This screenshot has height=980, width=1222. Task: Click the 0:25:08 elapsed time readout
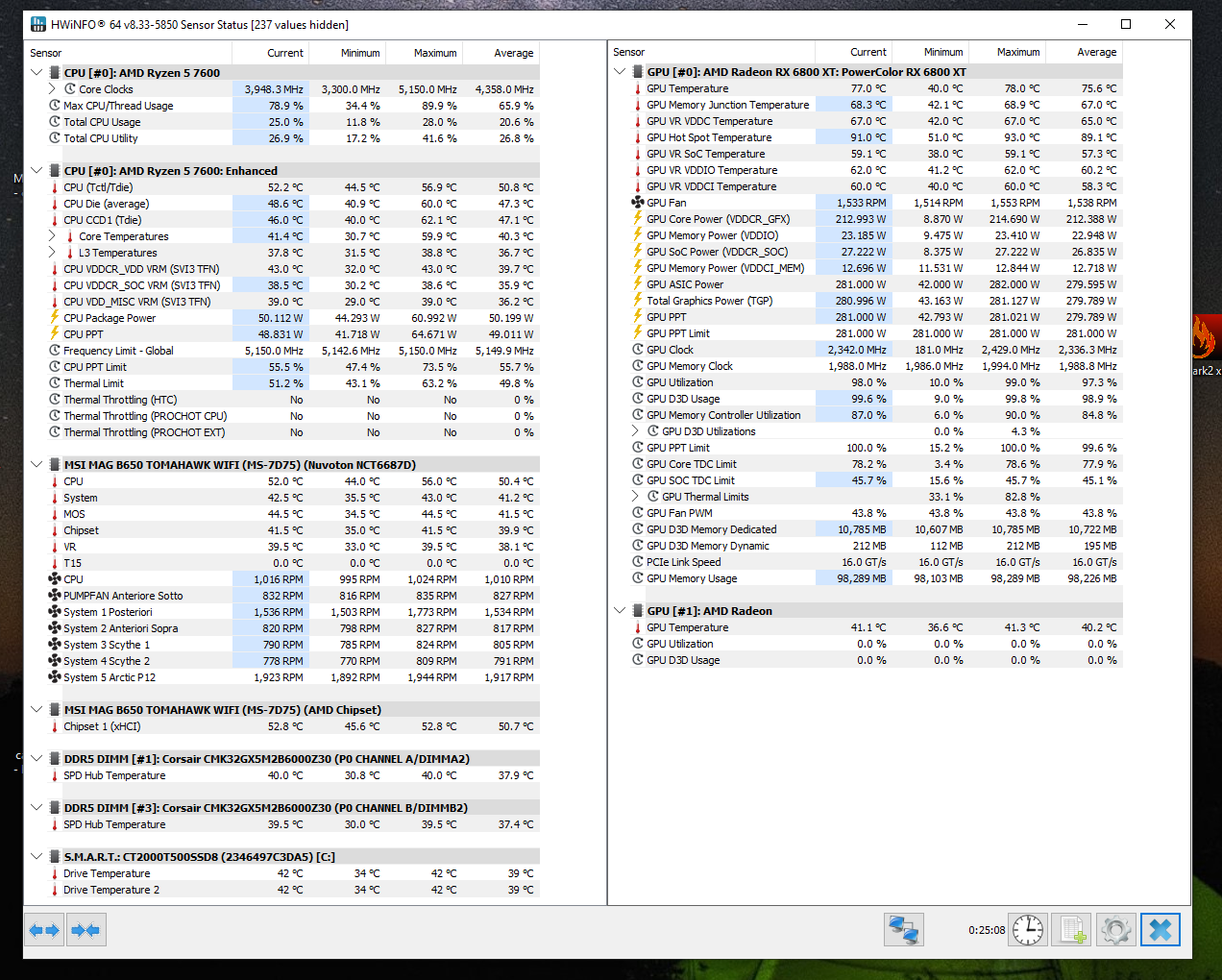[x=987, y=930]
